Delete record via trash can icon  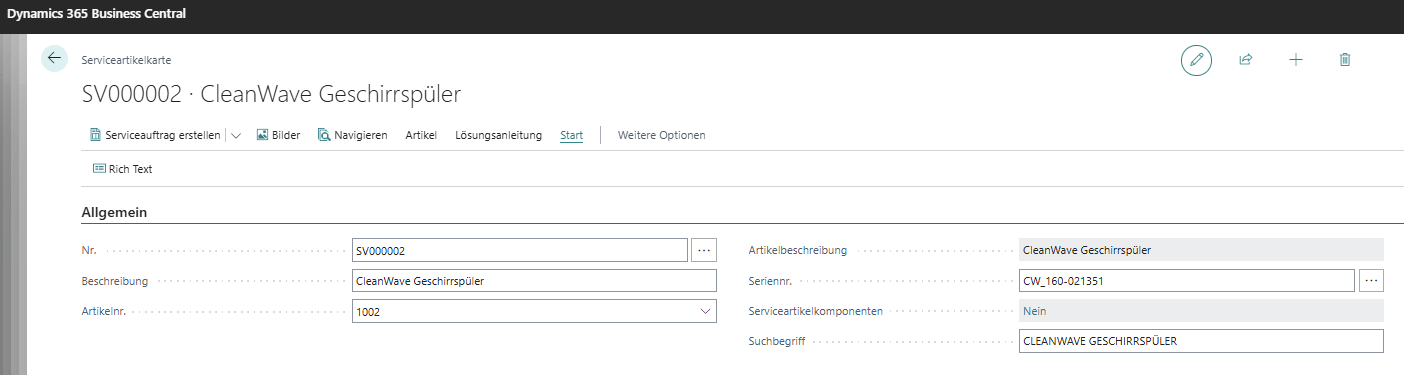coord(1345,60)
